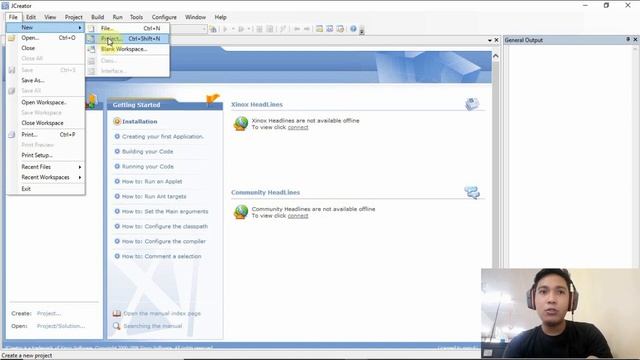The width and height of the screenshot is (640, 360).
Task: Open the toolbar options overflow arrow
Action: coord(362,30)
